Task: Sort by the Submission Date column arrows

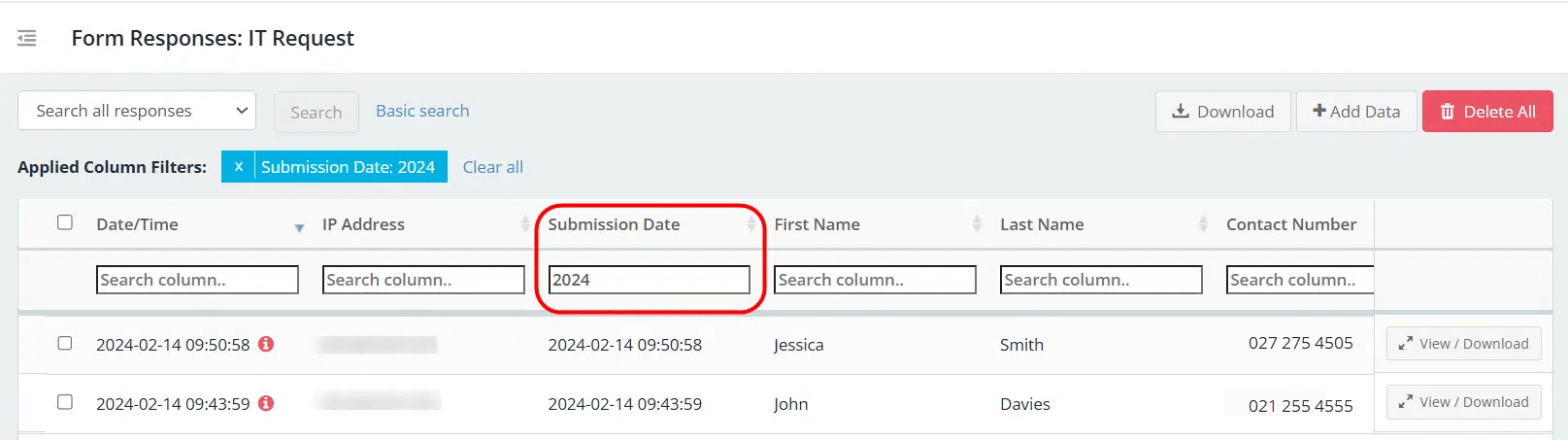Action: point(751,224)
